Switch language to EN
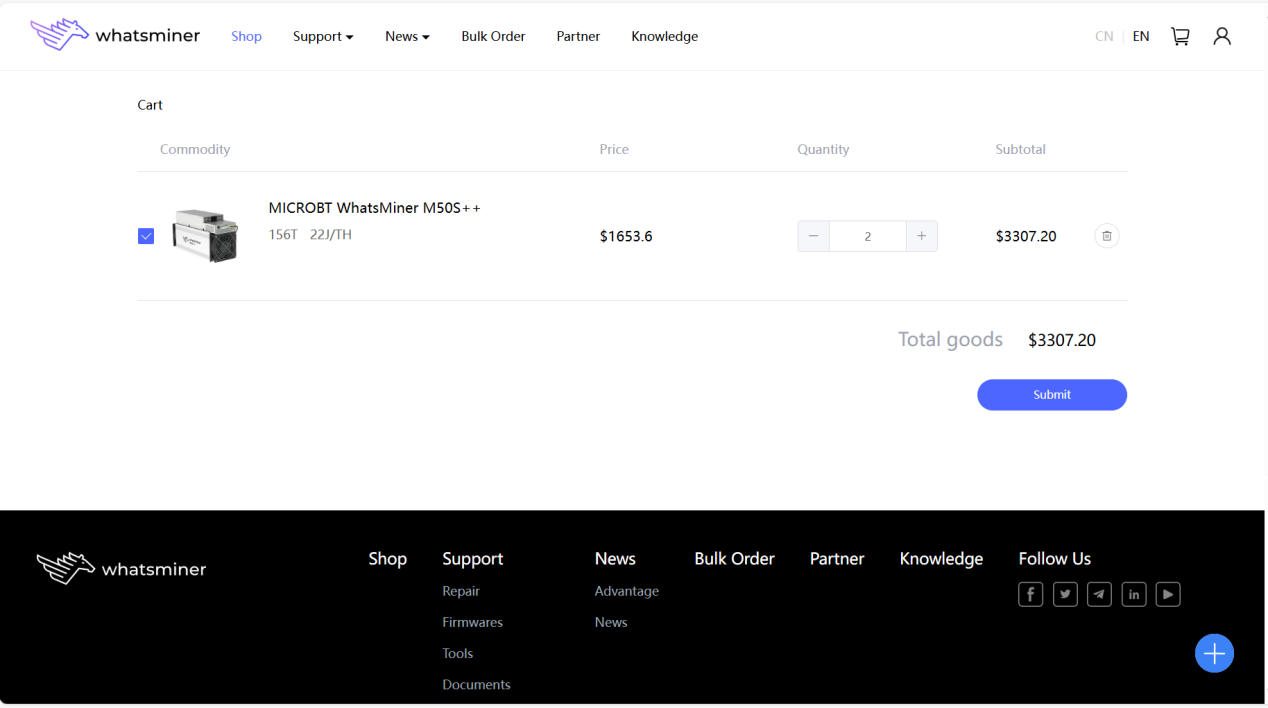Viewport: 1268px width, 708px height. pos(1141,36)
